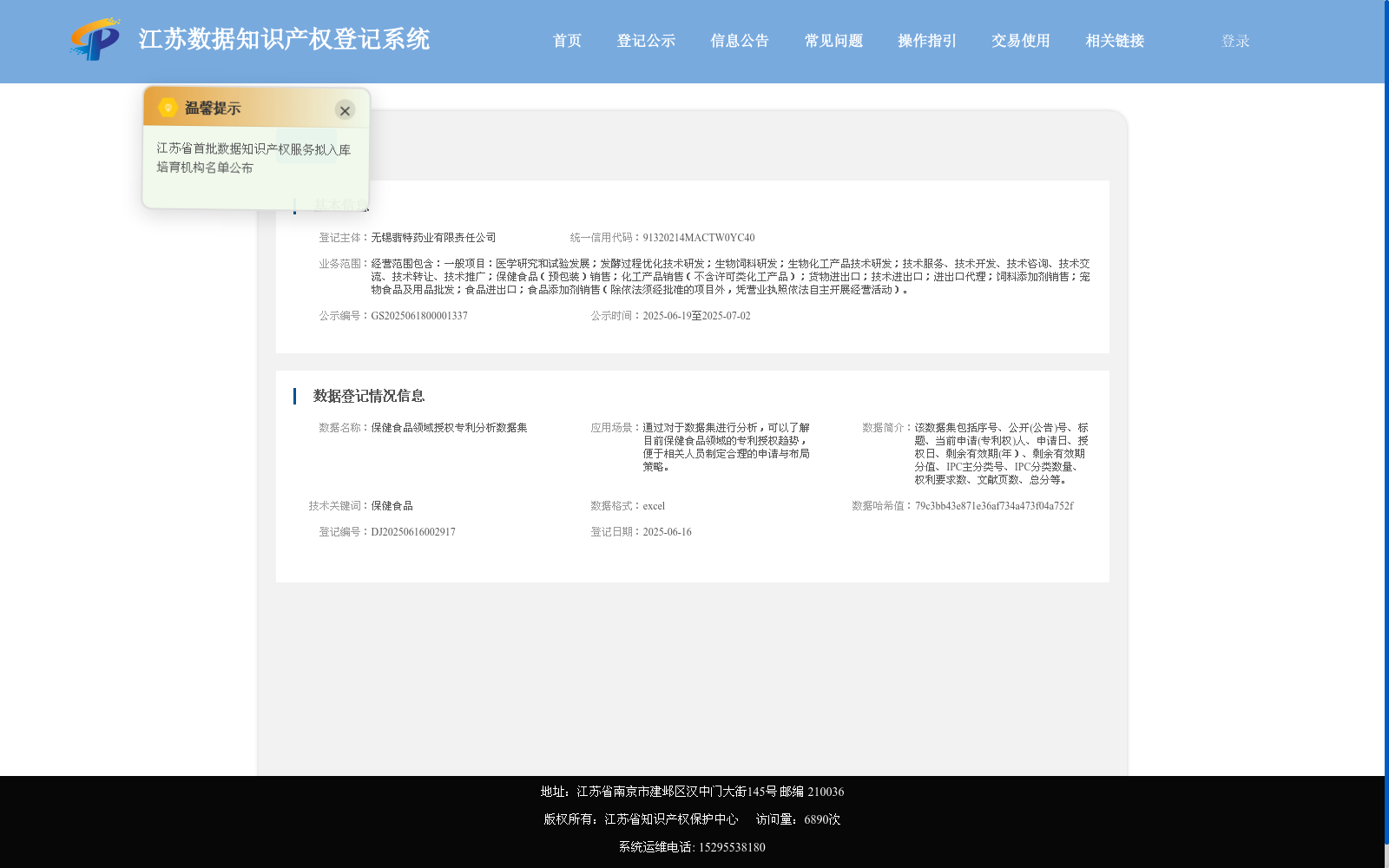
Task: Click the 业务范围 description paragraph
Action: 730,277
